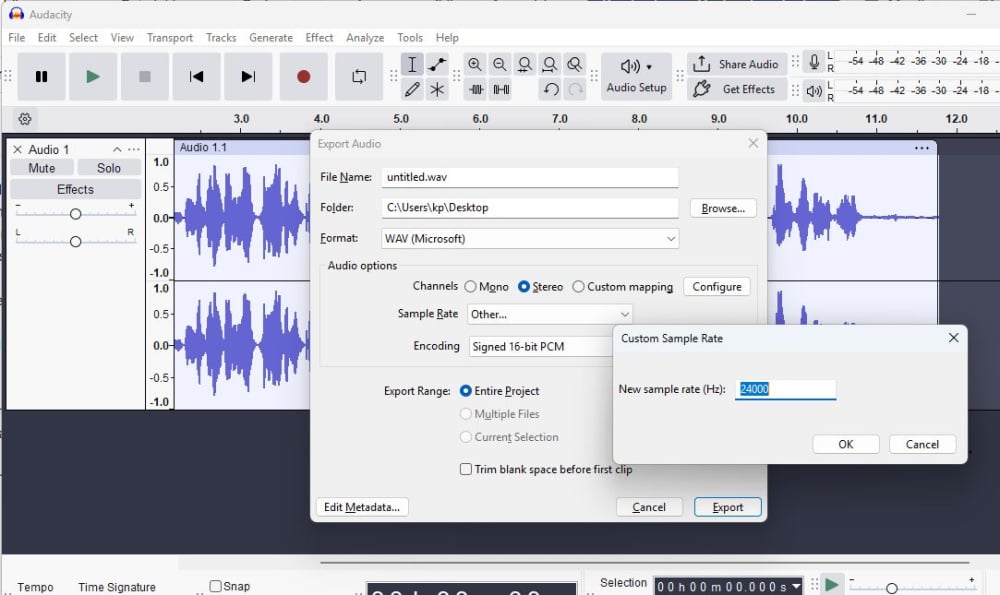Select the Draw (pencil) tool
The height and width of the screenshot is (595, 1000).
pyautogui.click(x=412, y=89)
